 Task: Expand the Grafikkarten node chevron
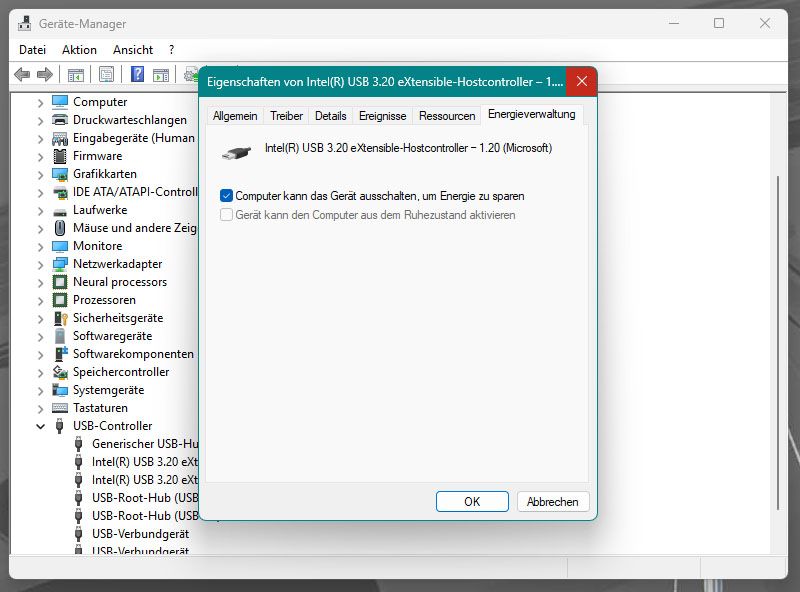tap(40, 175)
